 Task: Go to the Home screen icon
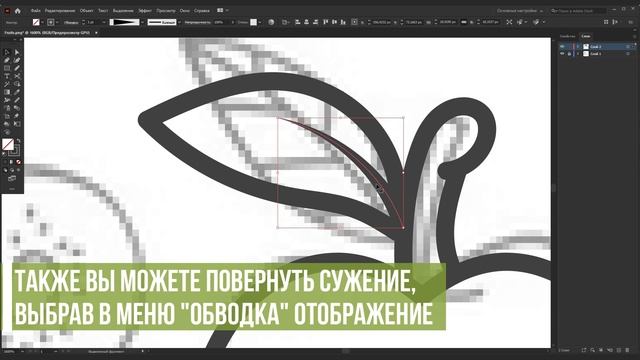(x=18, y=11)
